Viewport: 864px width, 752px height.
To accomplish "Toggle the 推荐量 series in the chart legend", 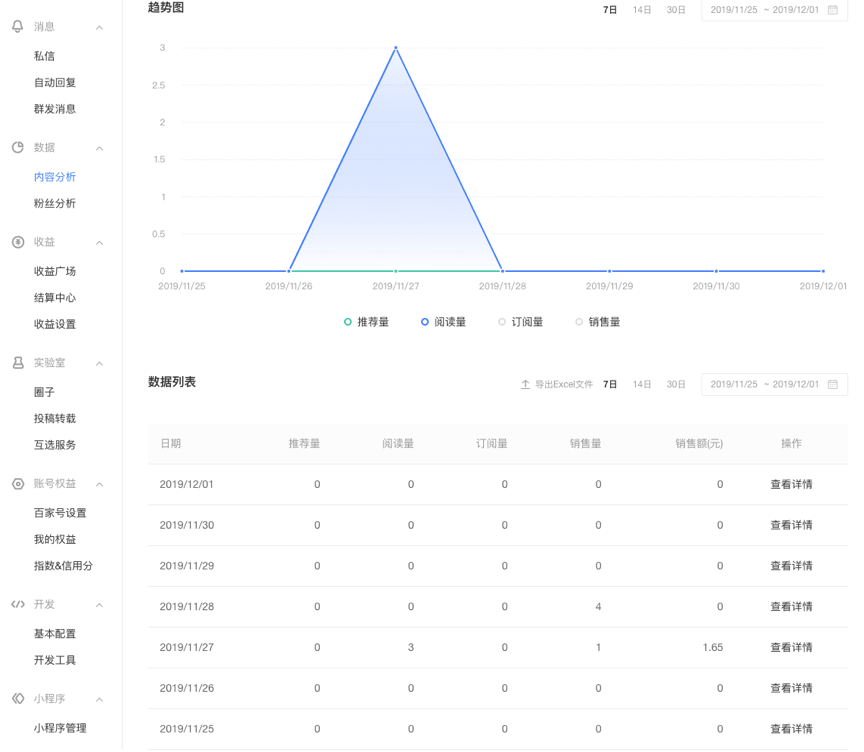I will point(366,322).
